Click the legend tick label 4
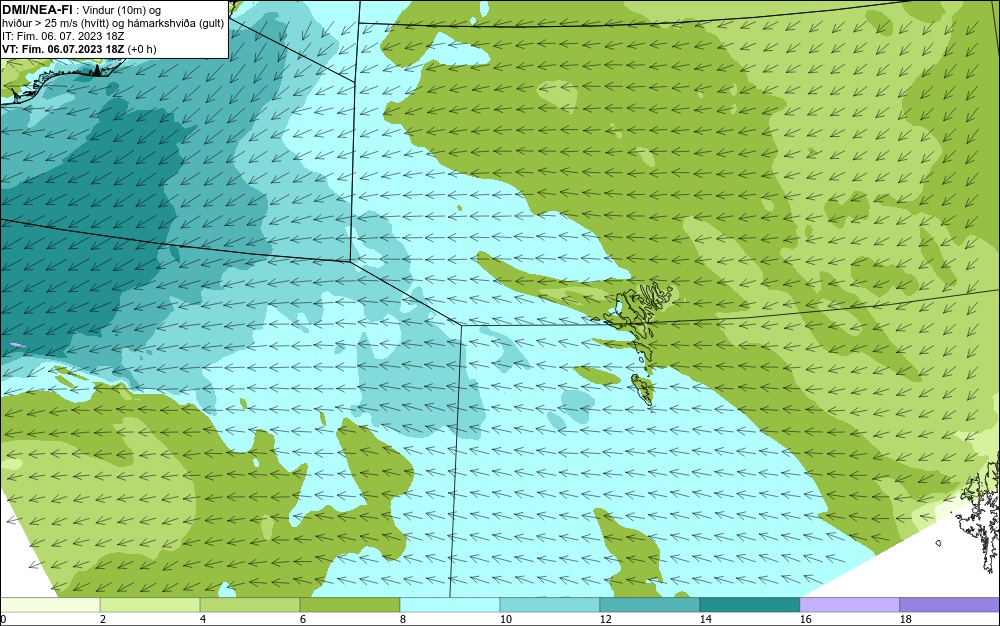The width and height of the screenshot is (1000, 626). (x=203, y=619)
